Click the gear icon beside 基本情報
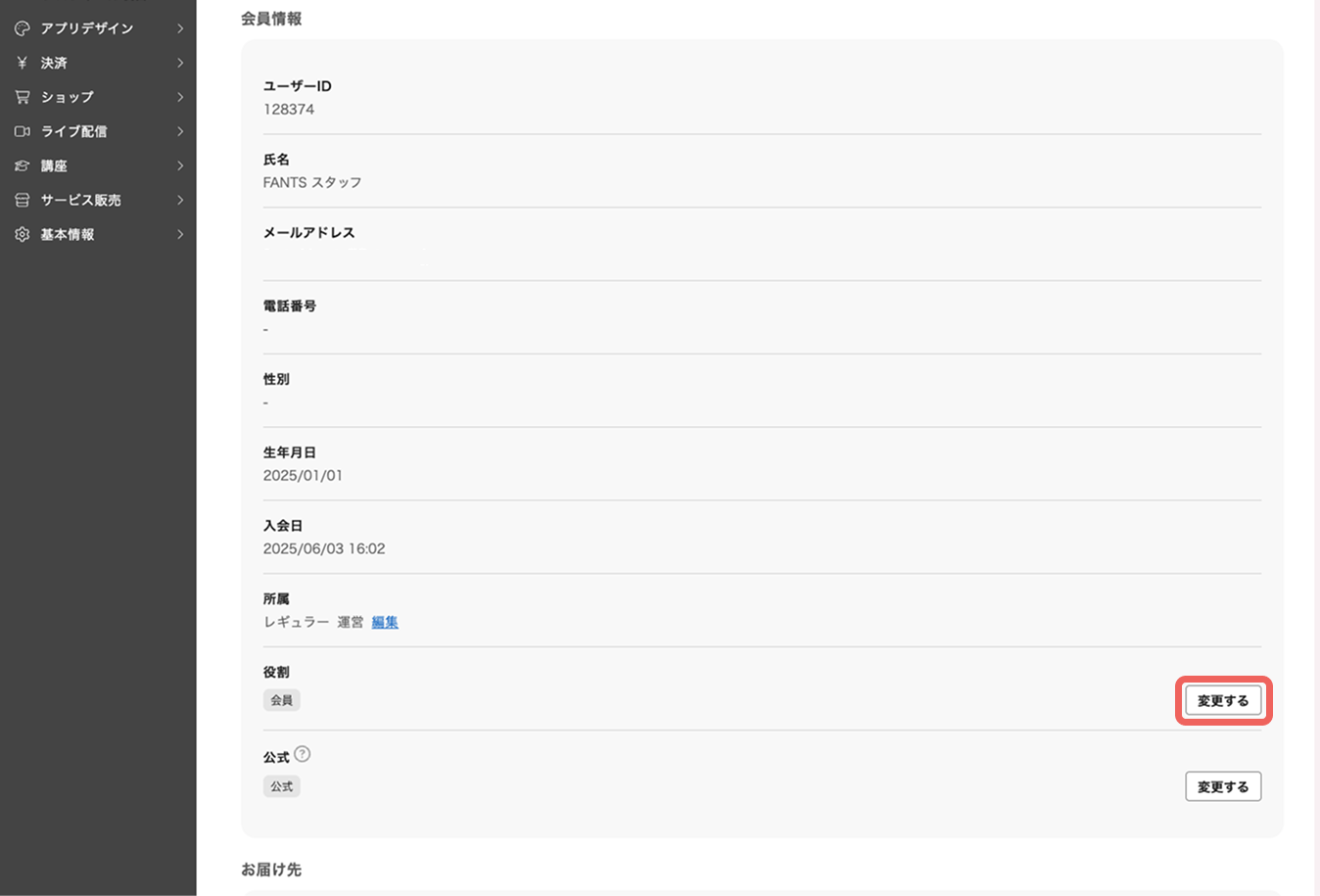Viewport: 1320px width, 896px height. pos(22,234)
